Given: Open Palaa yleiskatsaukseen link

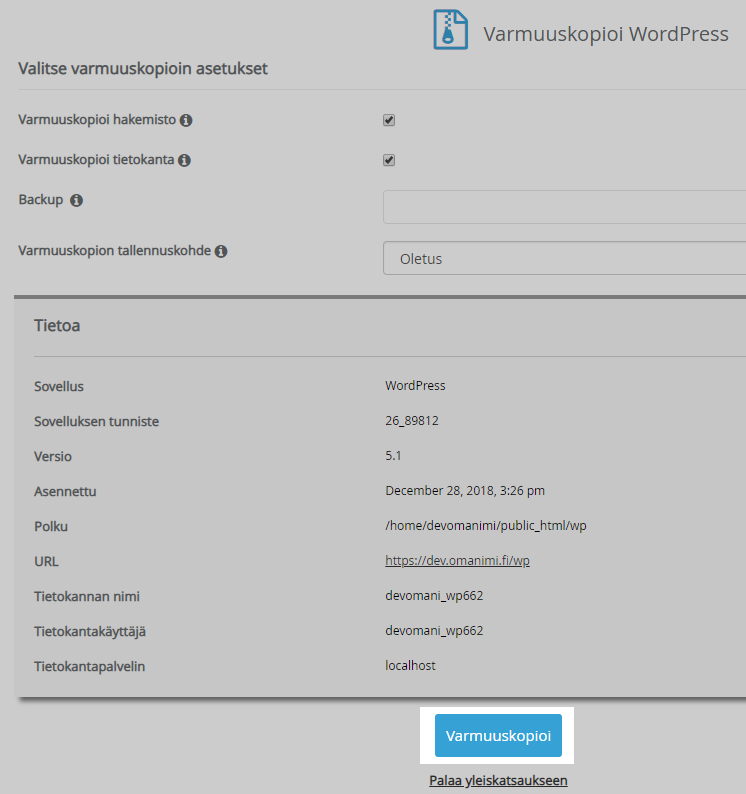Looking at the screenshot, I should pos(498,780).
